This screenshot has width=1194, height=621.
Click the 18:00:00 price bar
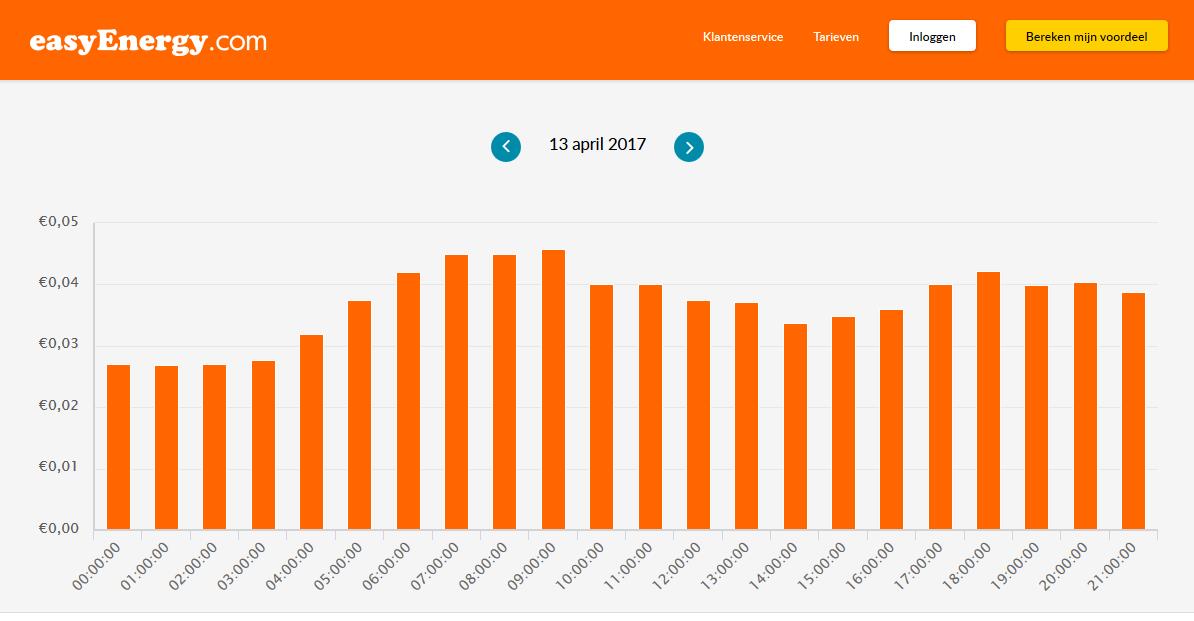click(988, 401)
